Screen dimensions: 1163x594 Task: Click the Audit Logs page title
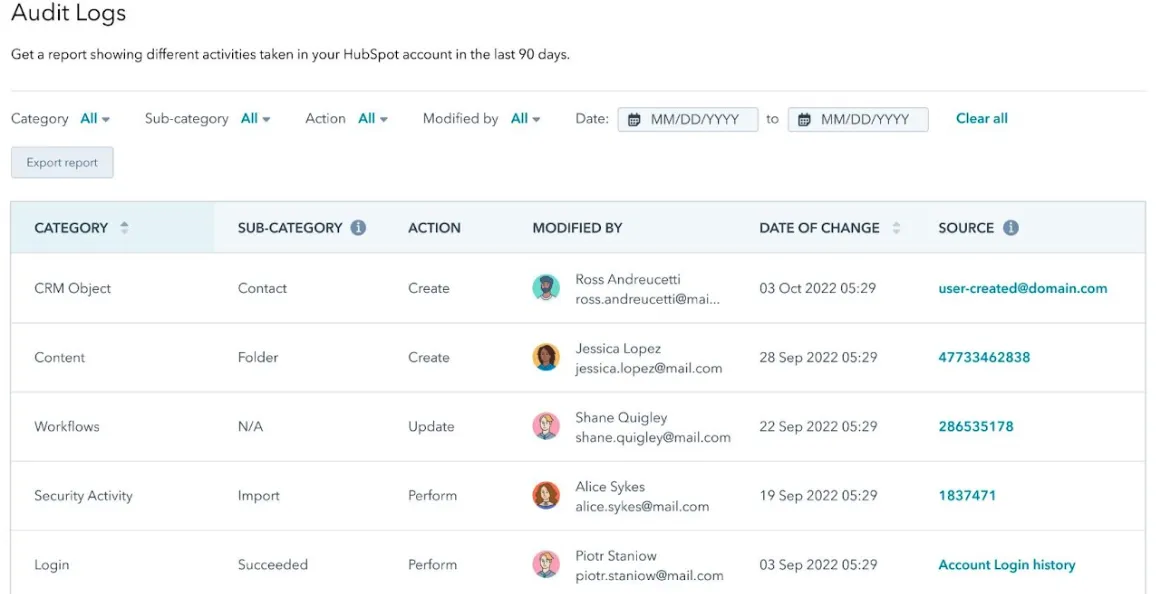coord(68,13)
